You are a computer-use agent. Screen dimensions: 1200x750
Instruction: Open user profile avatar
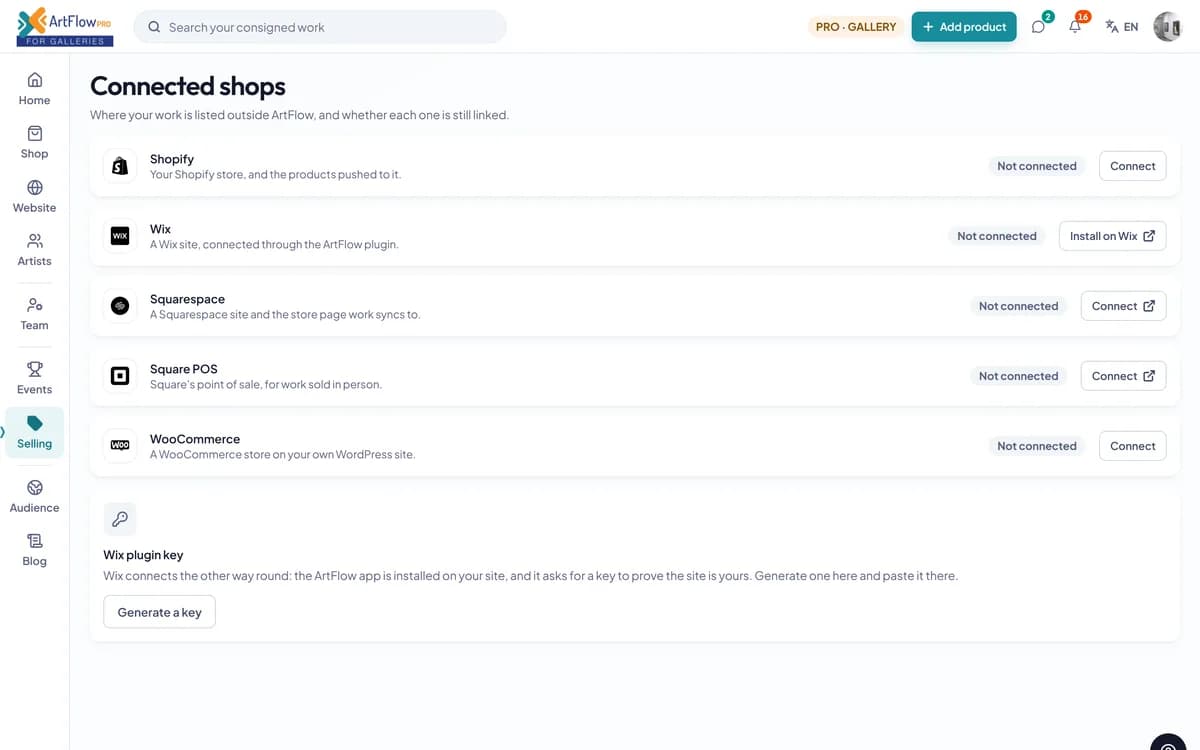click(1167, 27)
